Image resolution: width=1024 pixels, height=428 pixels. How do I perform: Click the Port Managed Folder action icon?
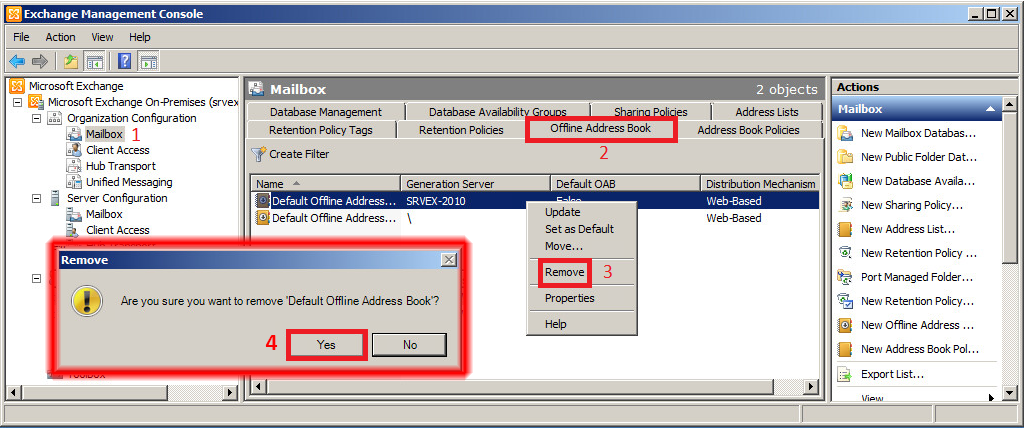pyautogui.click(x=846, y=277)
